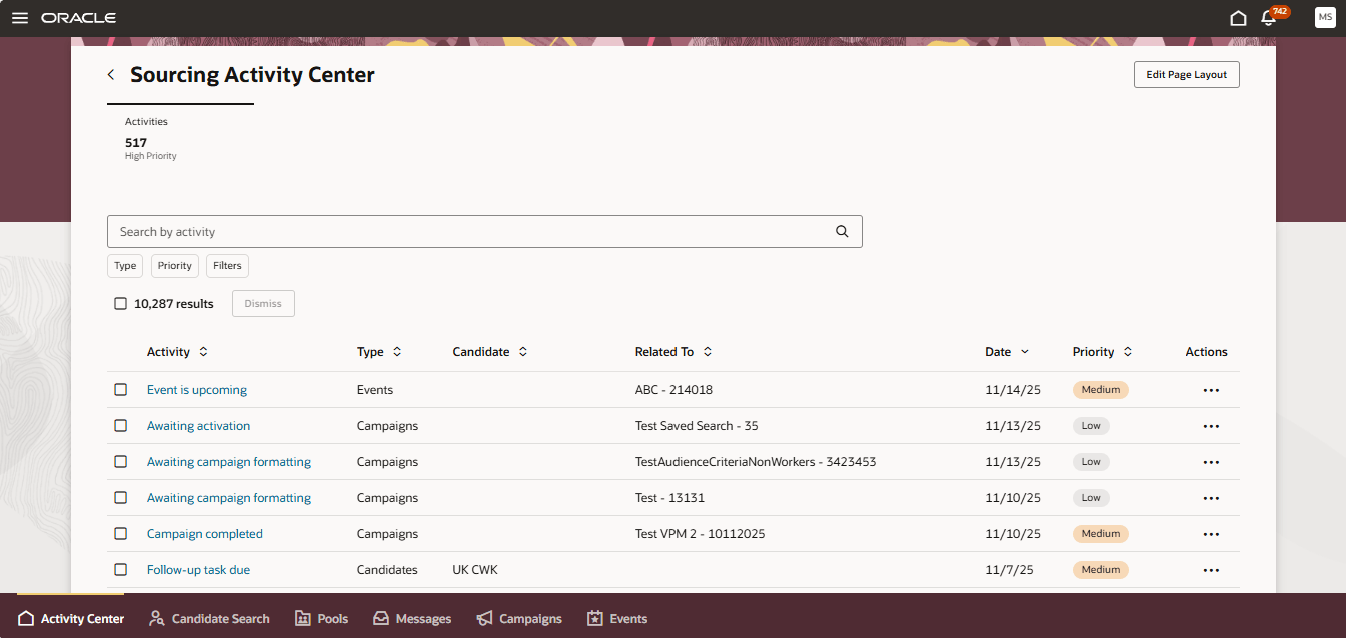Screen dimensions: 1346x638
Task: Open the Messages section
Action: coord(411,618)
